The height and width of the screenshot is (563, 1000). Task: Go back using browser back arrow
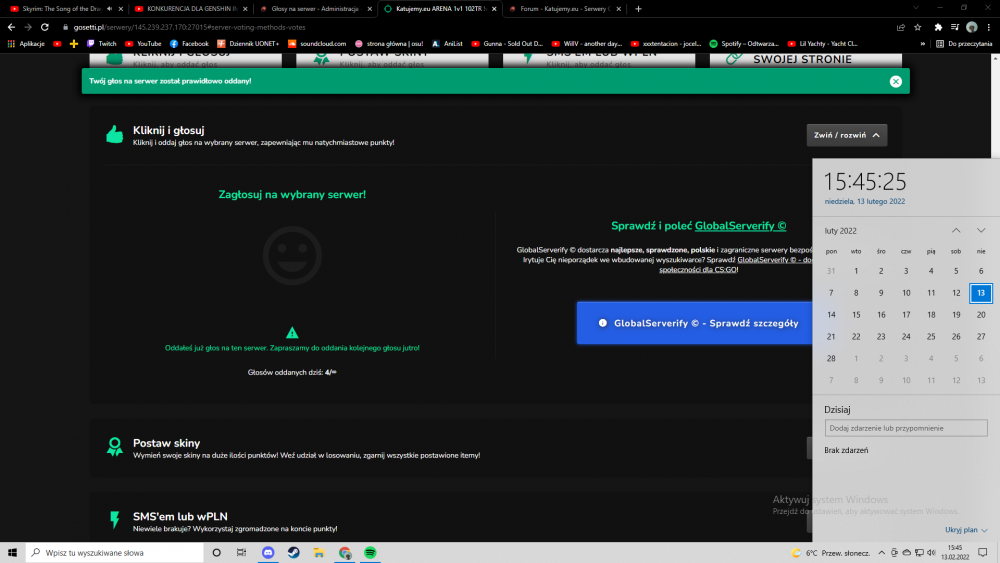click(x=11, y=27)
